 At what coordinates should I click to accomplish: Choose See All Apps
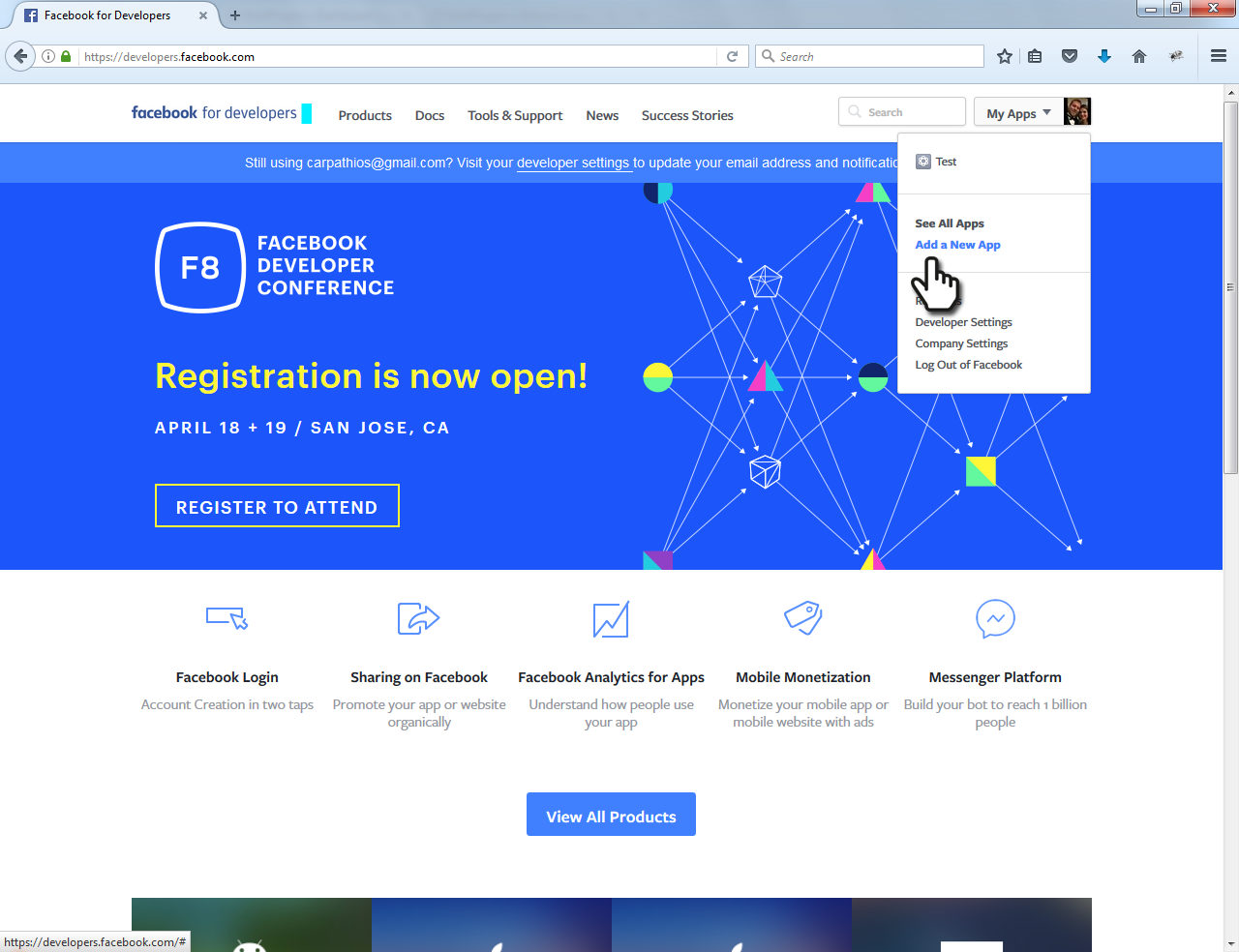tap(950, 223)
